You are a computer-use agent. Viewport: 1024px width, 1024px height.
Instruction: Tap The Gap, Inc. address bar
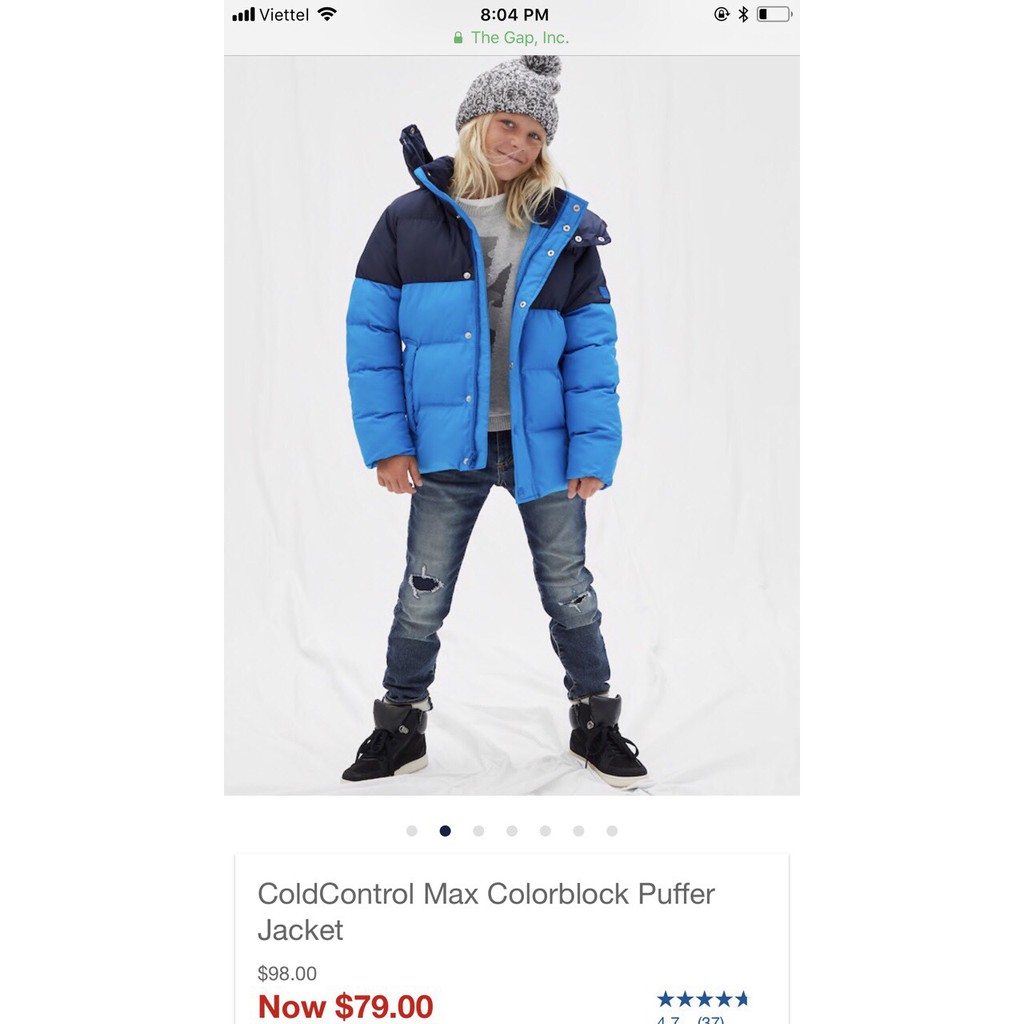(512, 38)
